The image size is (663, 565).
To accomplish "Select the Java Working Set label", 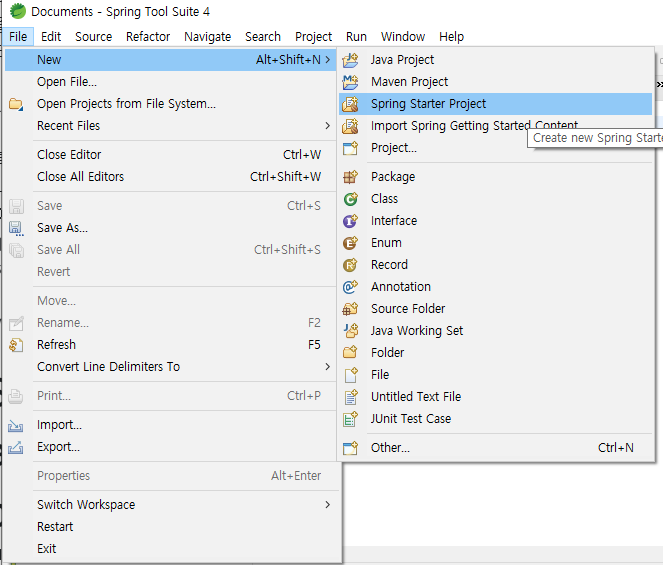I will click(416, 331).
